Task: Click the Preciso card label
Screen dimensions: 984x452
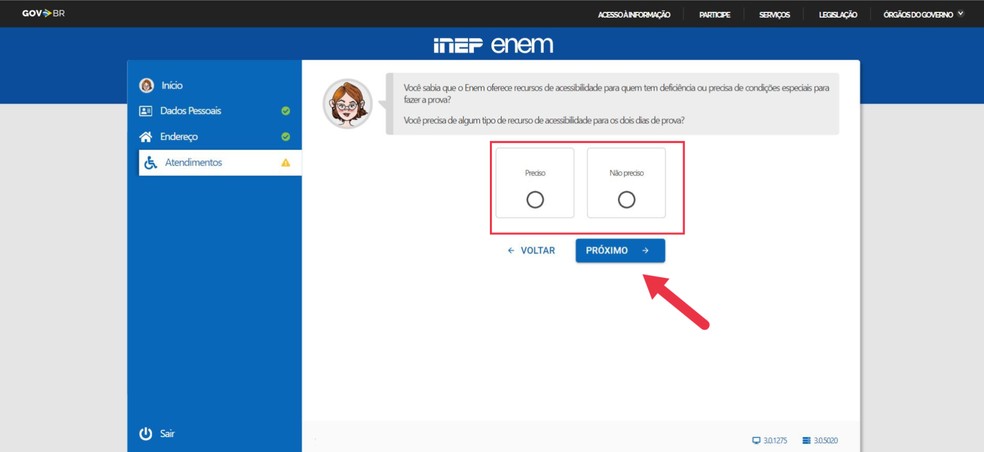Action: pyautogui.click(x=535, y=173)
